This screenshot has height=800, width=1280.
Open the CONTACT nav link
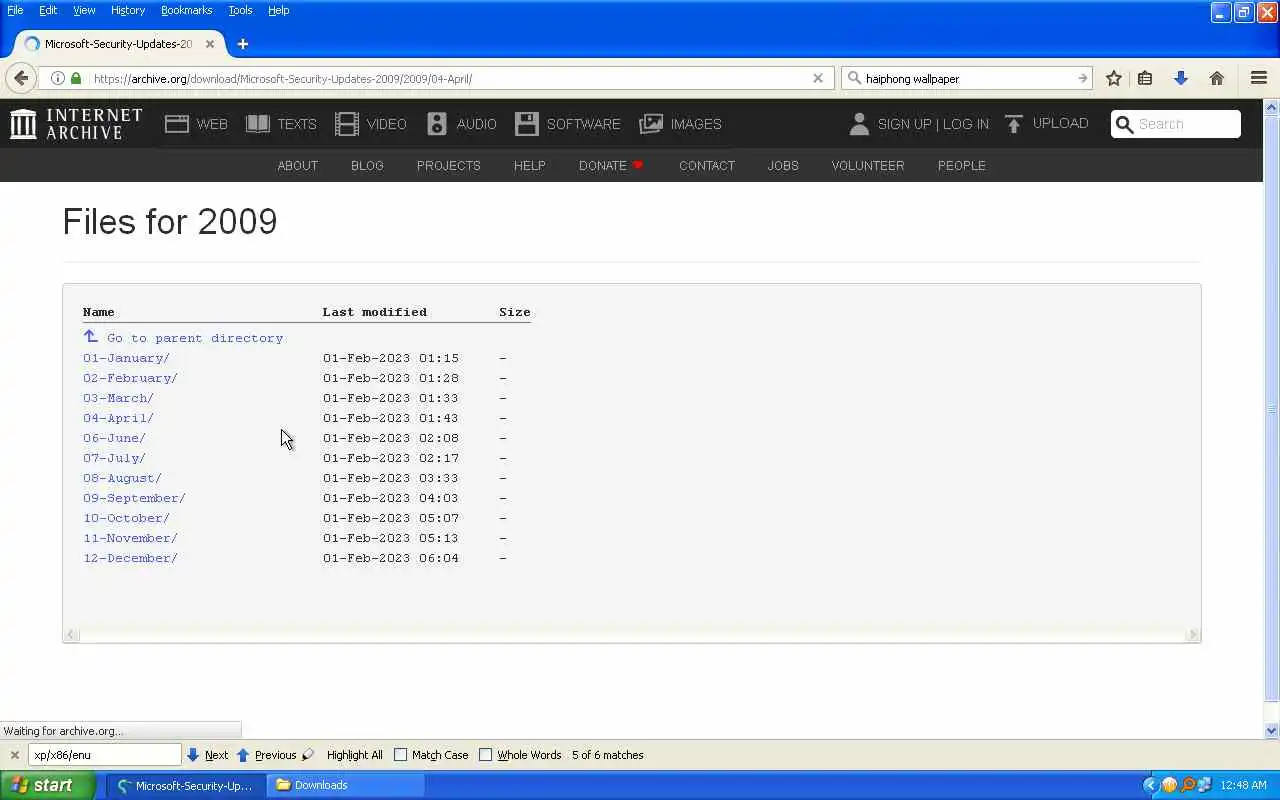[707, 165]
